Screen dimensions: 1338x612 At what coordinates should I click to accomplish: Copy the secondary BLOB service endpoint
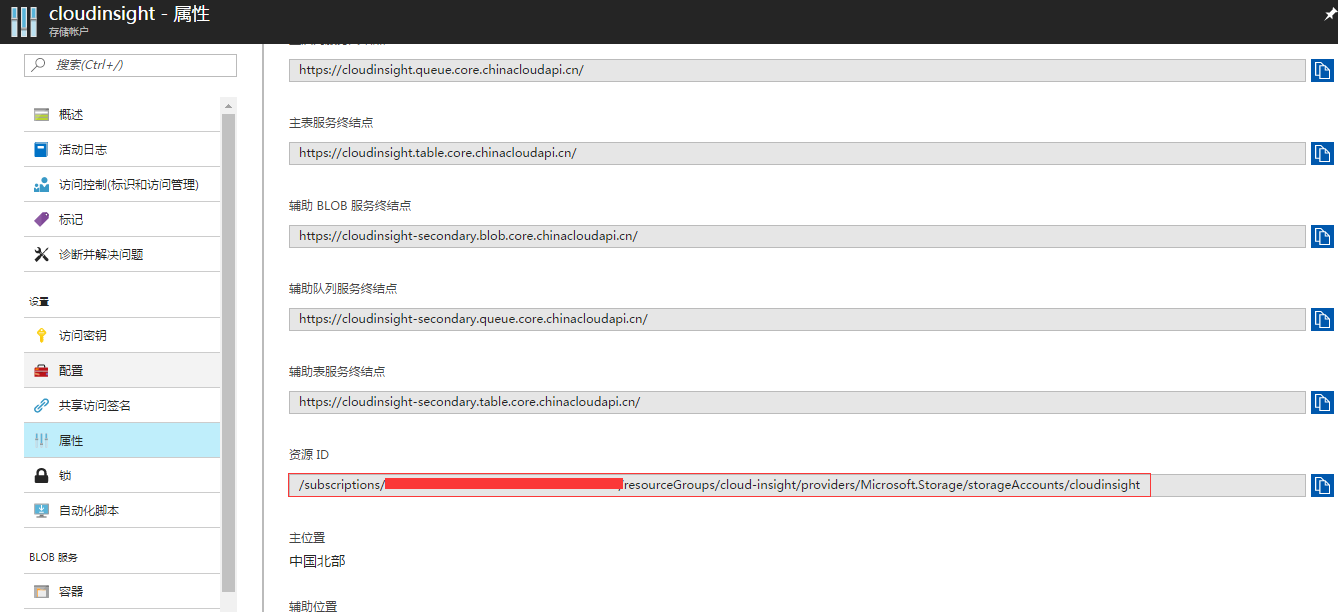point(1322,236)
